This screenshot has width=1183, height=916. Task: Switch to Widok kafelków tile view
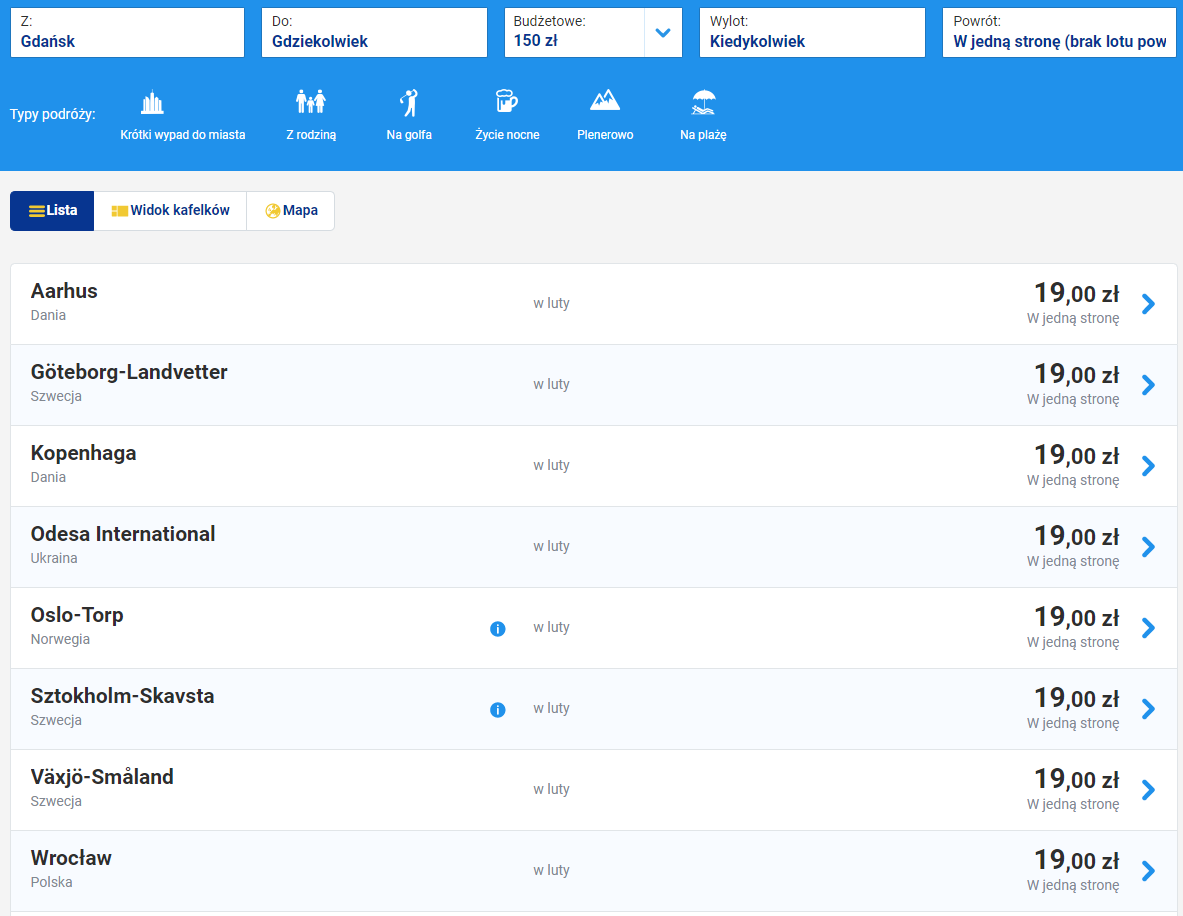click(170, 211)
